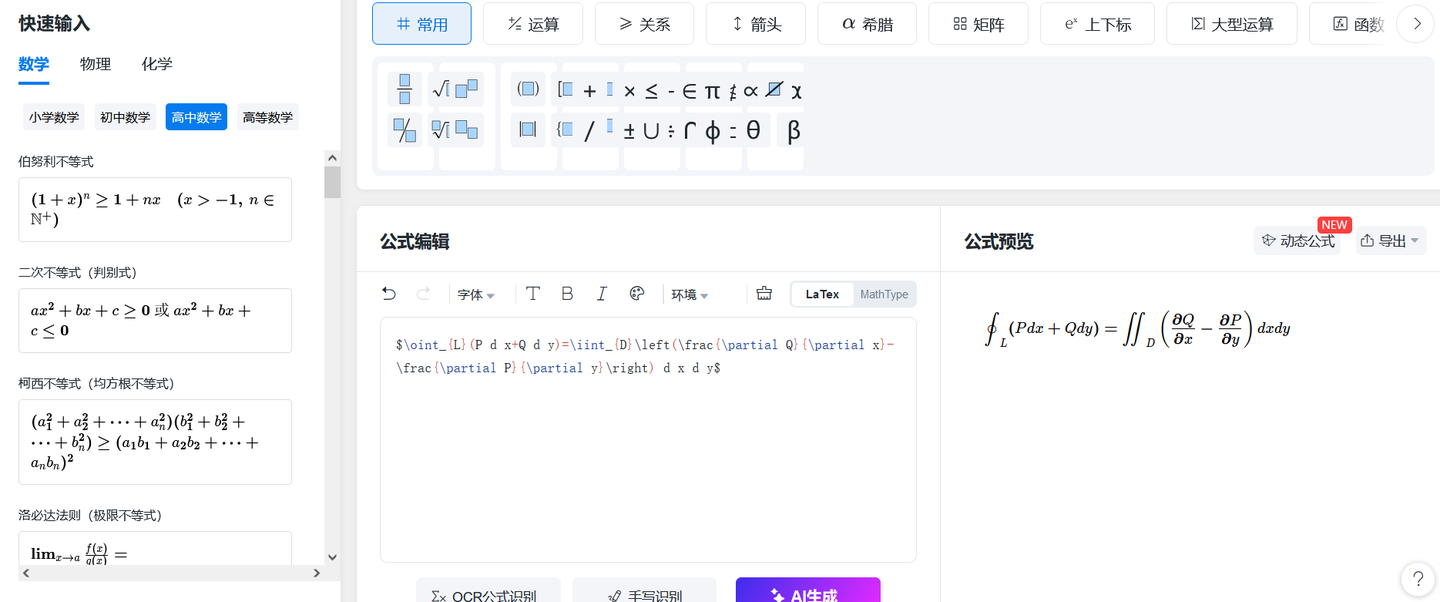Open the help question mark button
Screen dimensions: 1440x602
1417,577
